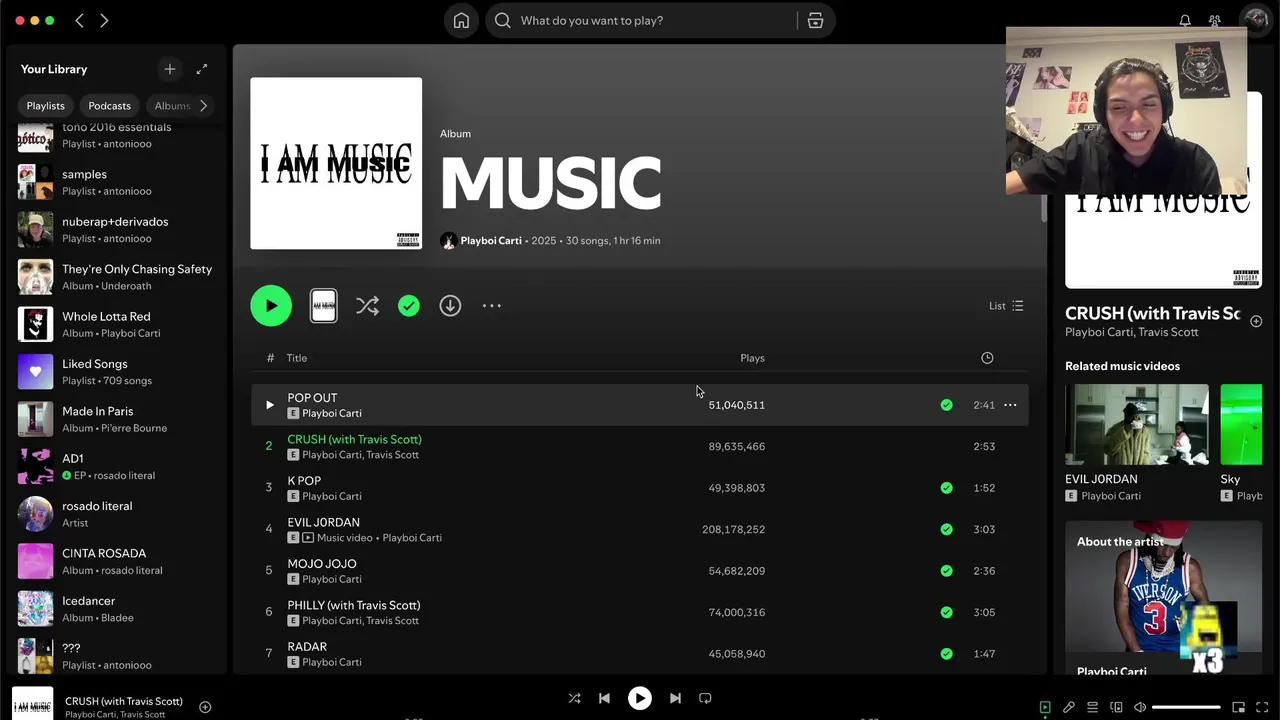Open Liked Songs playlist
This screenshot has height=720, width=1280.
(x=118, y=371)
